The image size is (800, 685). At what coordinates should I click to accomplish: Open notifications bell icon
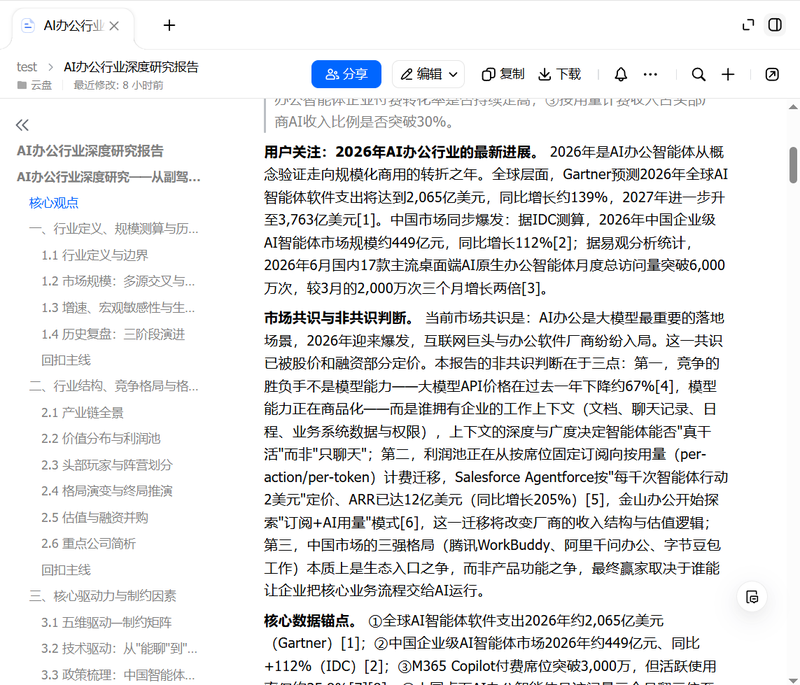[x=620, y=74]
